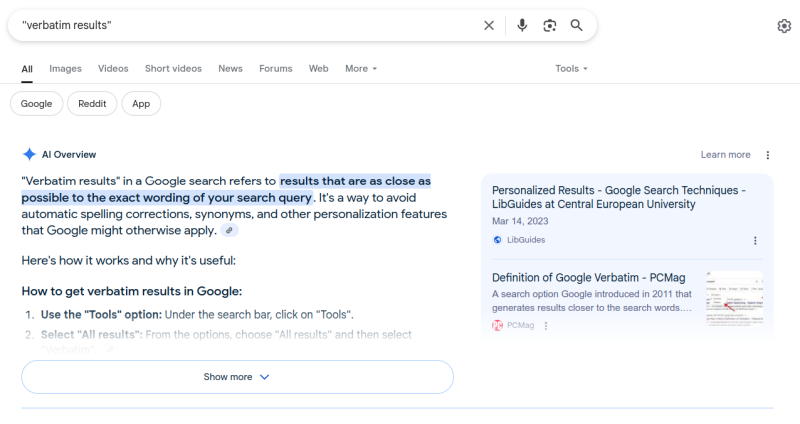This screenshot has width=800, height=424.
Task: Click the step "Use the "Tools" option:"
Action: pyautogui.click(x=101, y=315)
